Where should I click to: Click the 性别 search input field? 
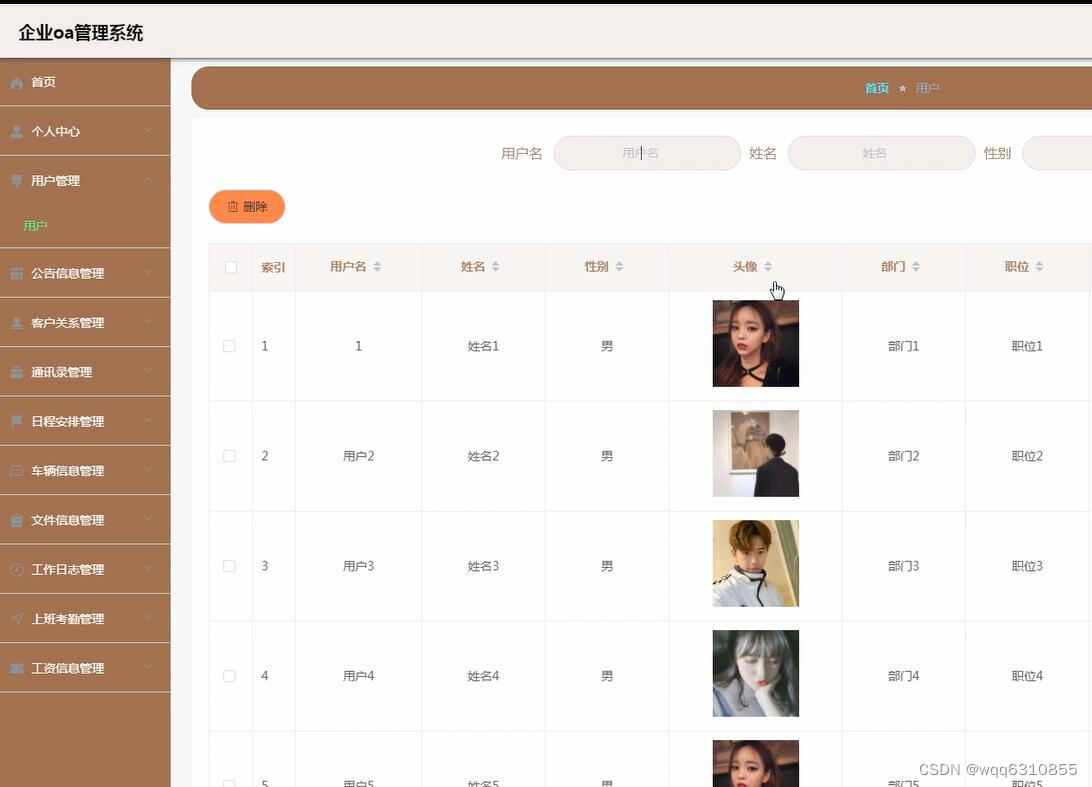tap(1057, 153)
